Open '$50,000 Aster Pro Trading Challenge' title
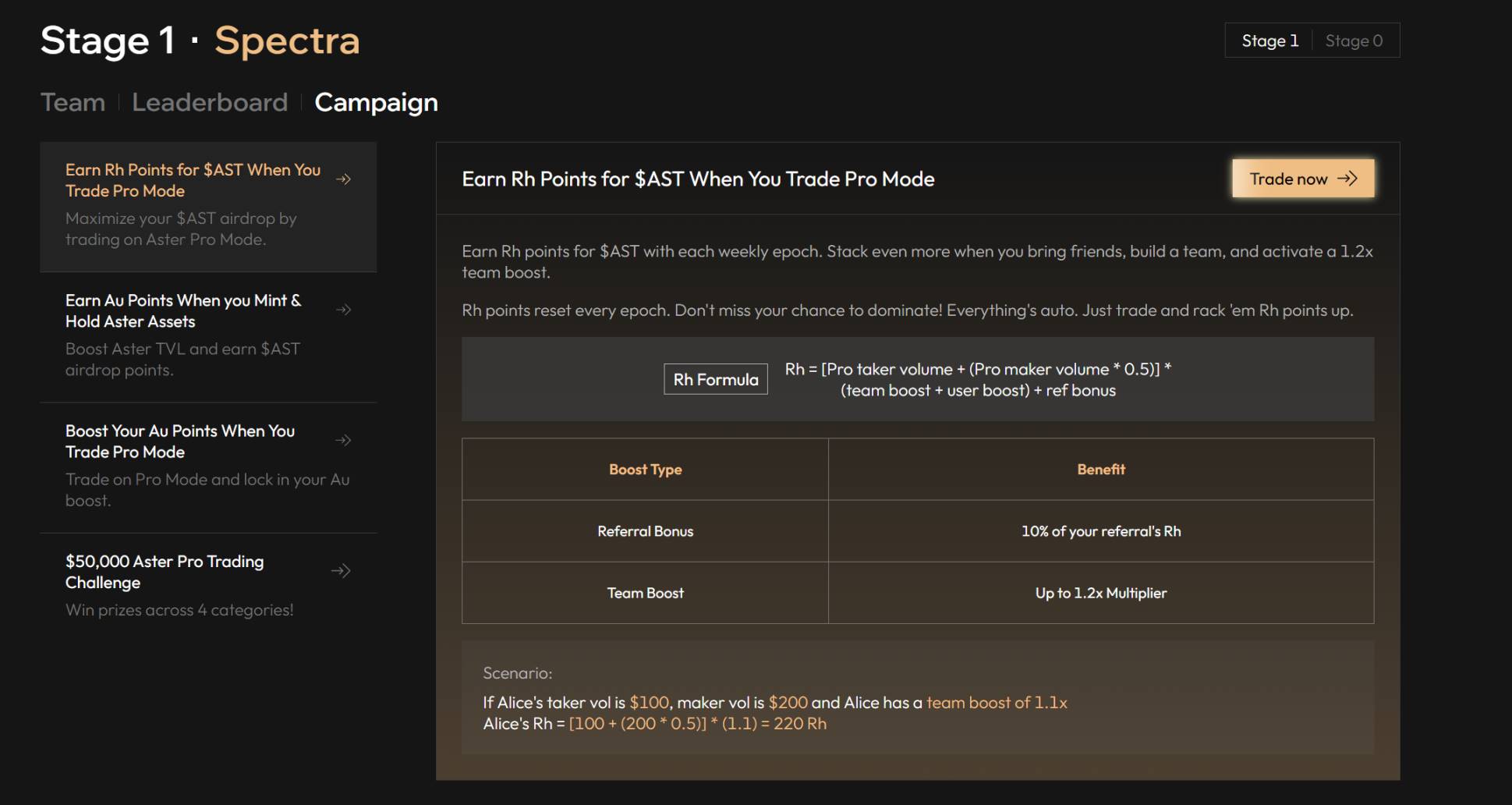 click(x=165, y=572)
